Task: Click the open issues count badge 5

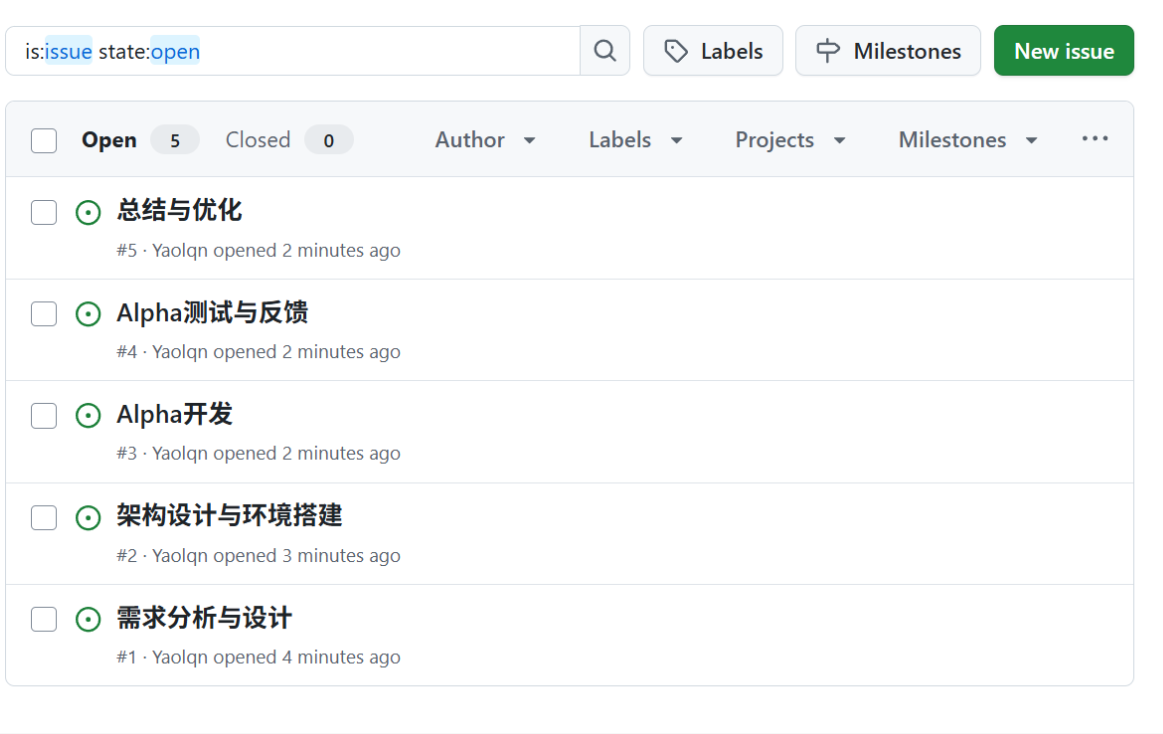Action: tap(175, 140)
